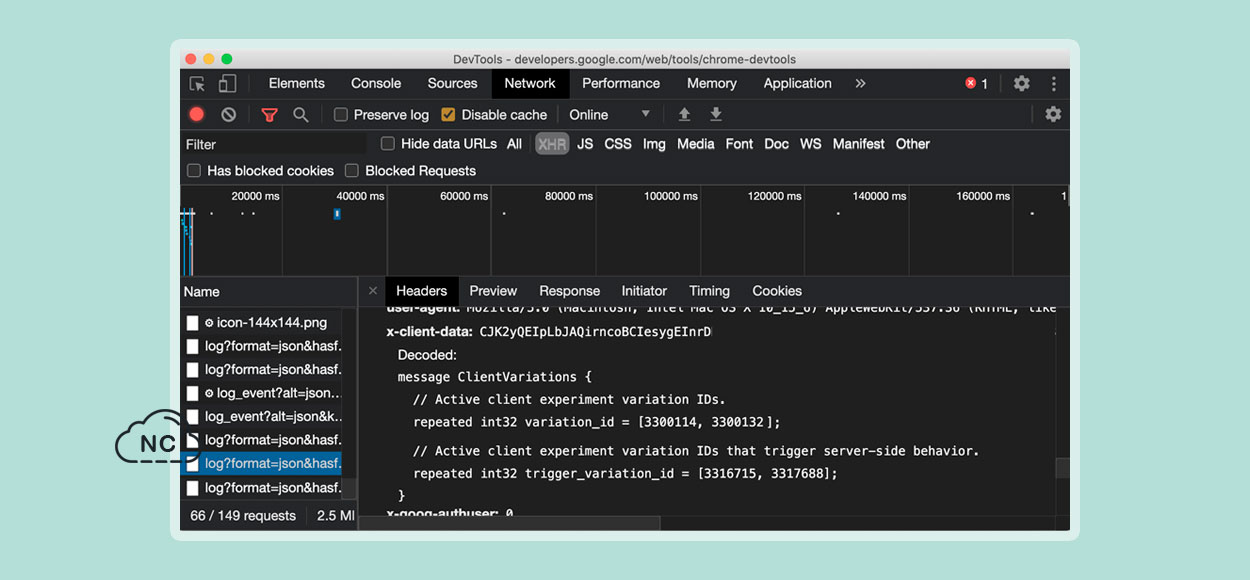The image size is (1250, 580).
Task: Select the Network panel tab
Action: point(530,84)
